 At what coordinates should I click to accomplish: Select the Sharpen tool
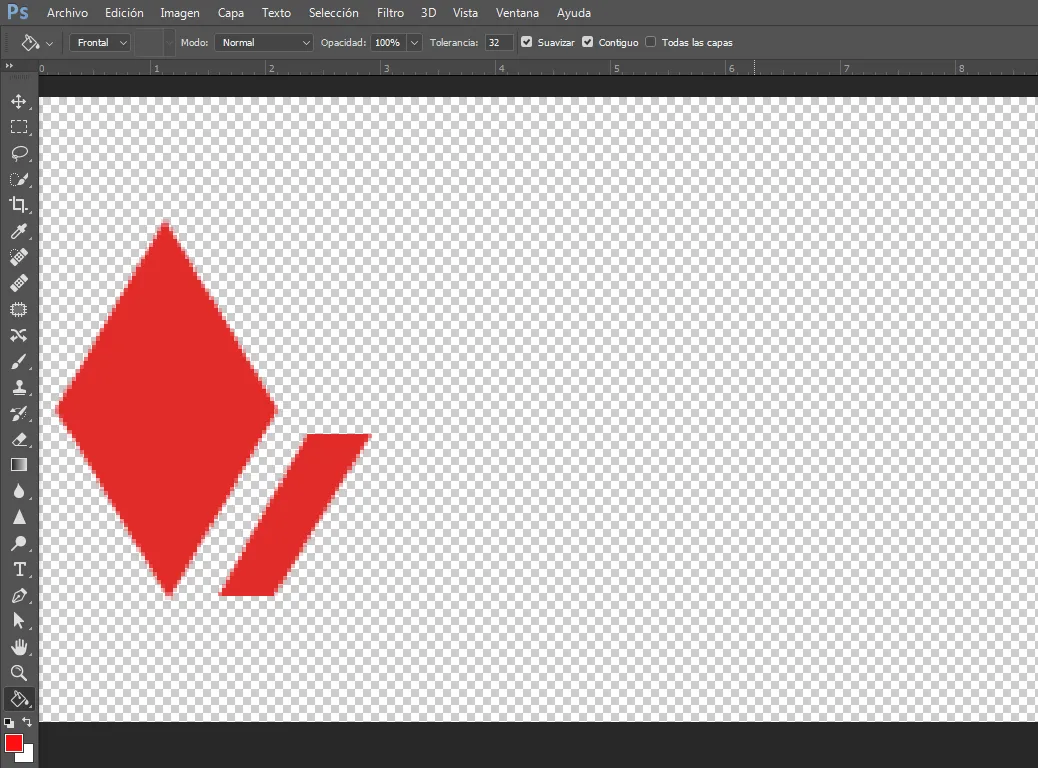tap(19, 517)
